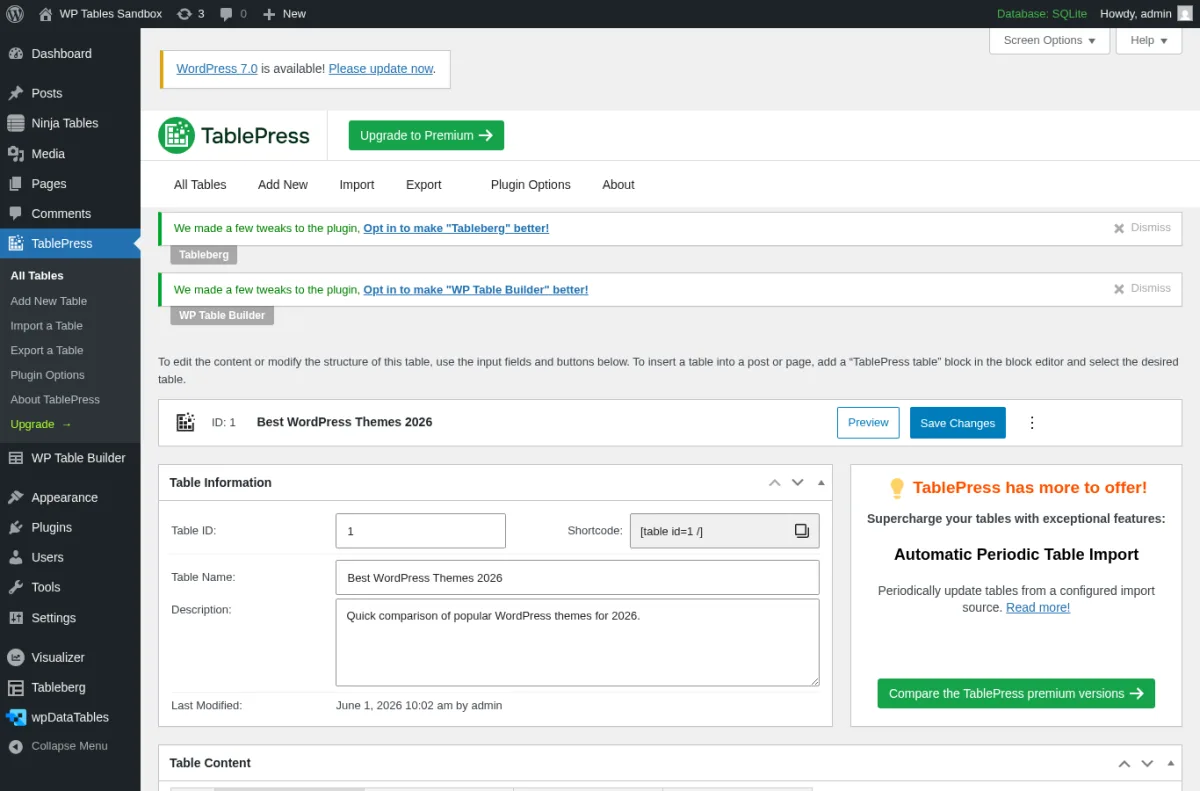Viewport: 1200px width, 791px height.
Task: Open the wpDataTables menu
Action: 70,718
